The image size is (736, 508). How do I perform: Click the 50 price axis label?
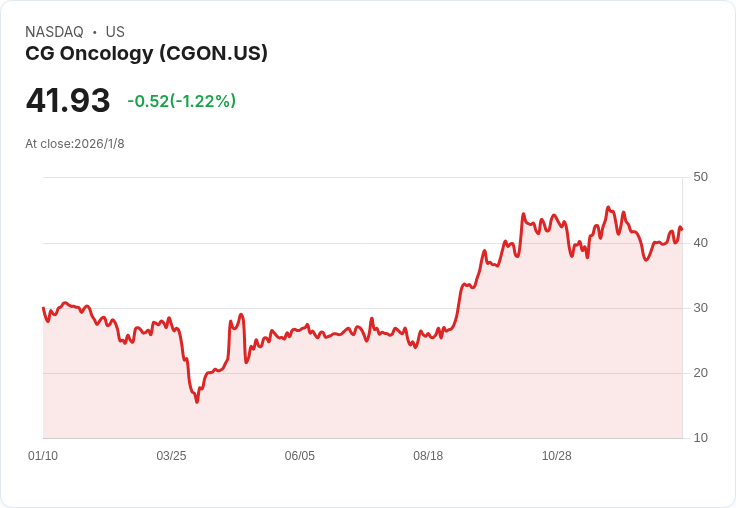[700, 177]
